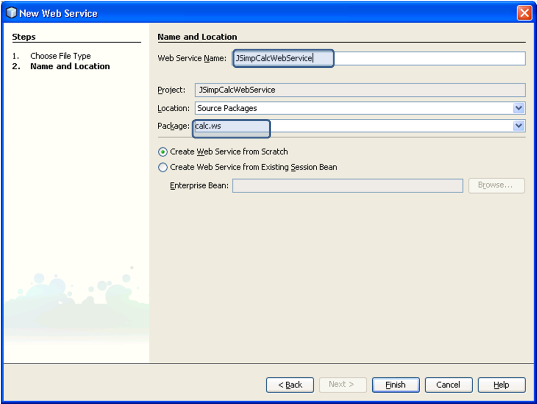Click the Source Packages combo box
Image resolution: width=537 pixels, height=404 pixels.
coord(360,108)
